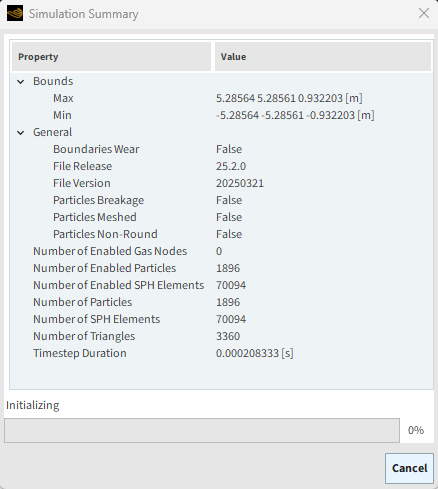Click the Rocky app icon in title bar
Viewport: 438px width, 489px height.
point(15,13)
